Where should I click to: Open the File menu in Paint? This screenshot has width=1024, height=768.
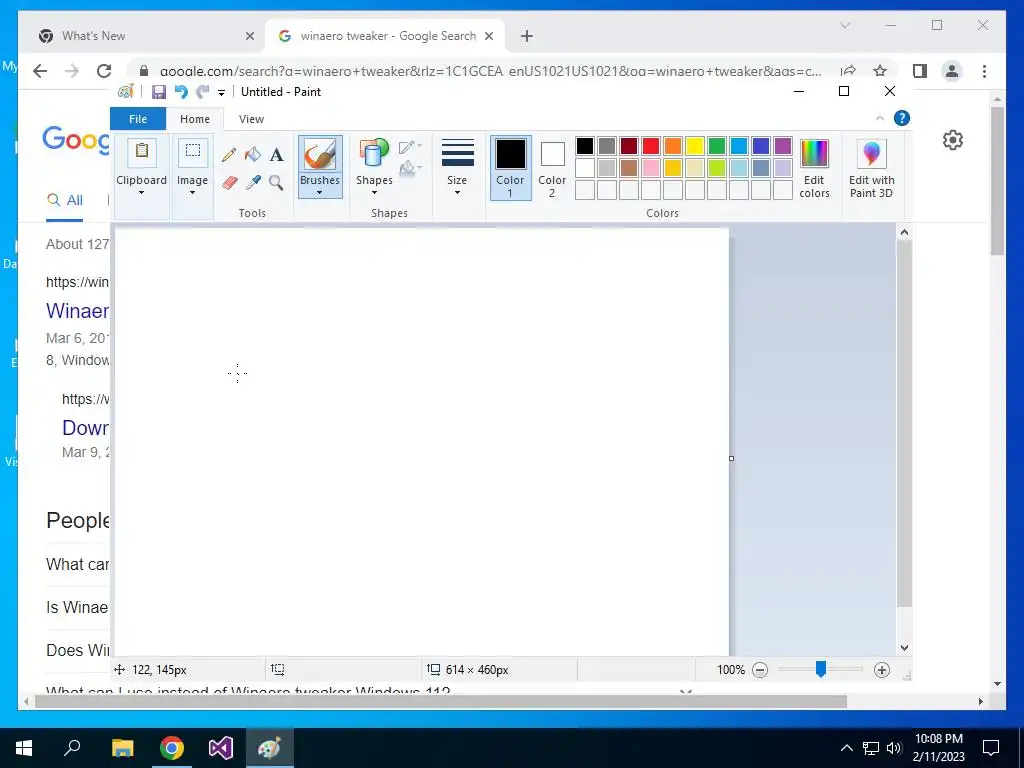pos(138,119)
